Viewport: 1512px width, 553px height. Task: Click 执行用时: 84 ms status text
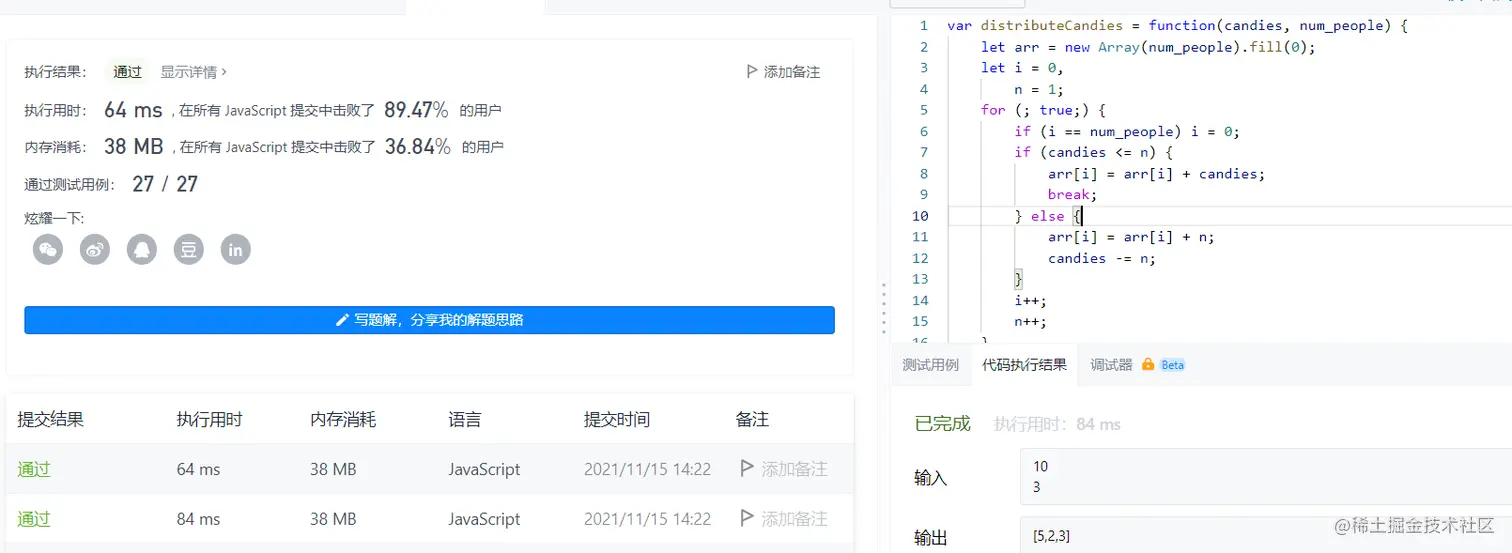[x=1057, y=424]
